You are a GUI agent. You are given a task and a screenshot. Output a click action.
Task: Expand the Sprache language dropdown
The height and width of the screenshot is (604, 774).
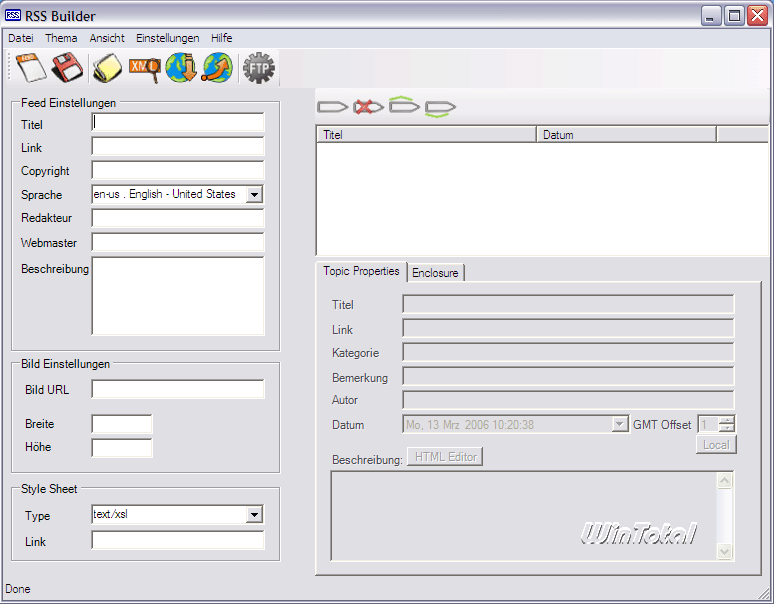click(x=254, y=194)
